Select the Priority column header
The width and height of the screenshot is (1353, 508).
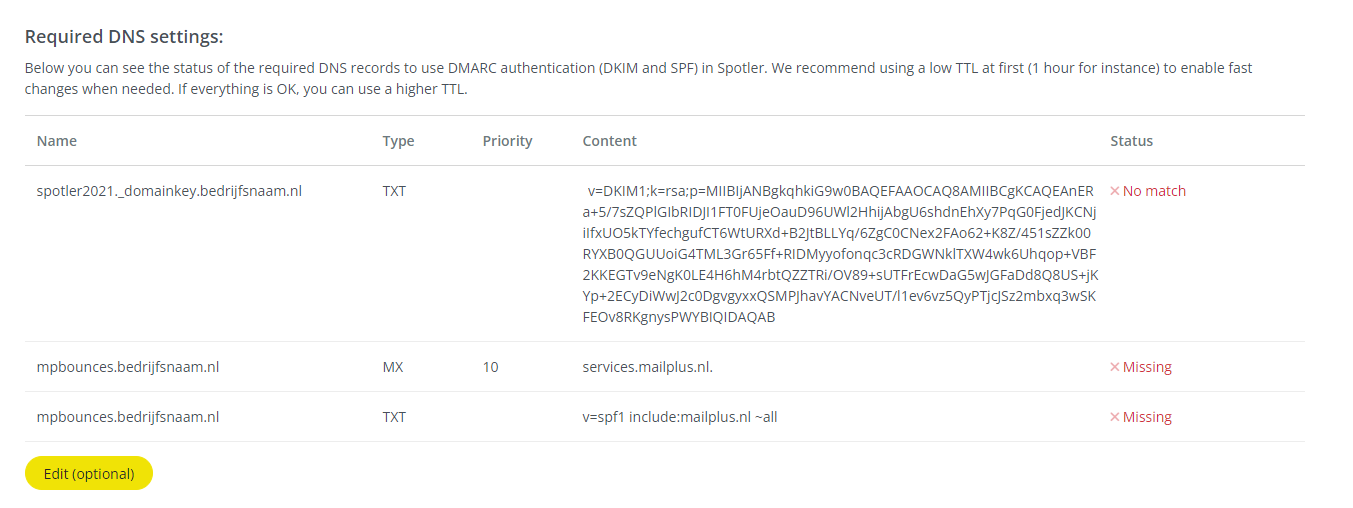point(507,141)
